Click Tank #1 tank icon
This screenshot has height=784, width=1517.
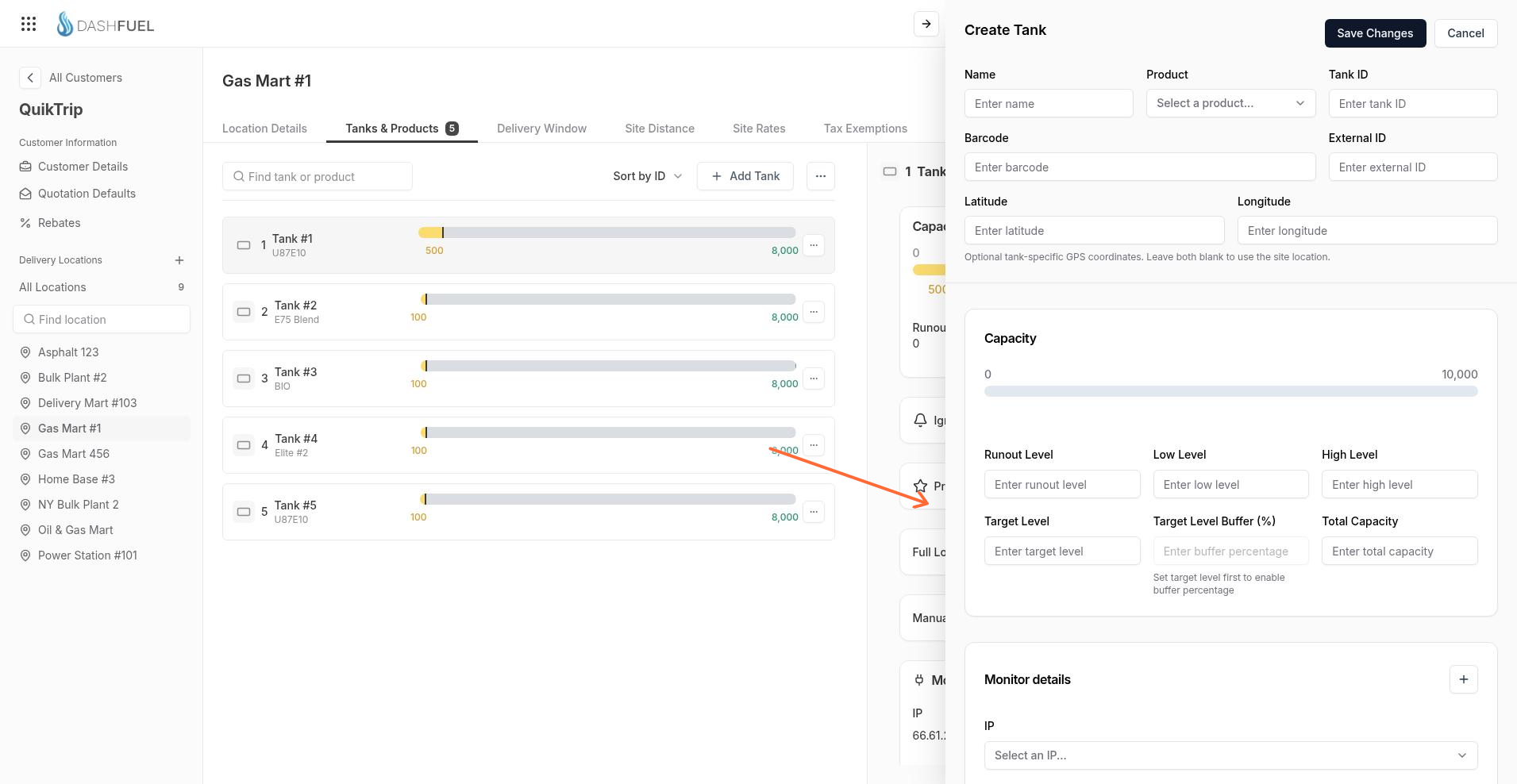244,245
